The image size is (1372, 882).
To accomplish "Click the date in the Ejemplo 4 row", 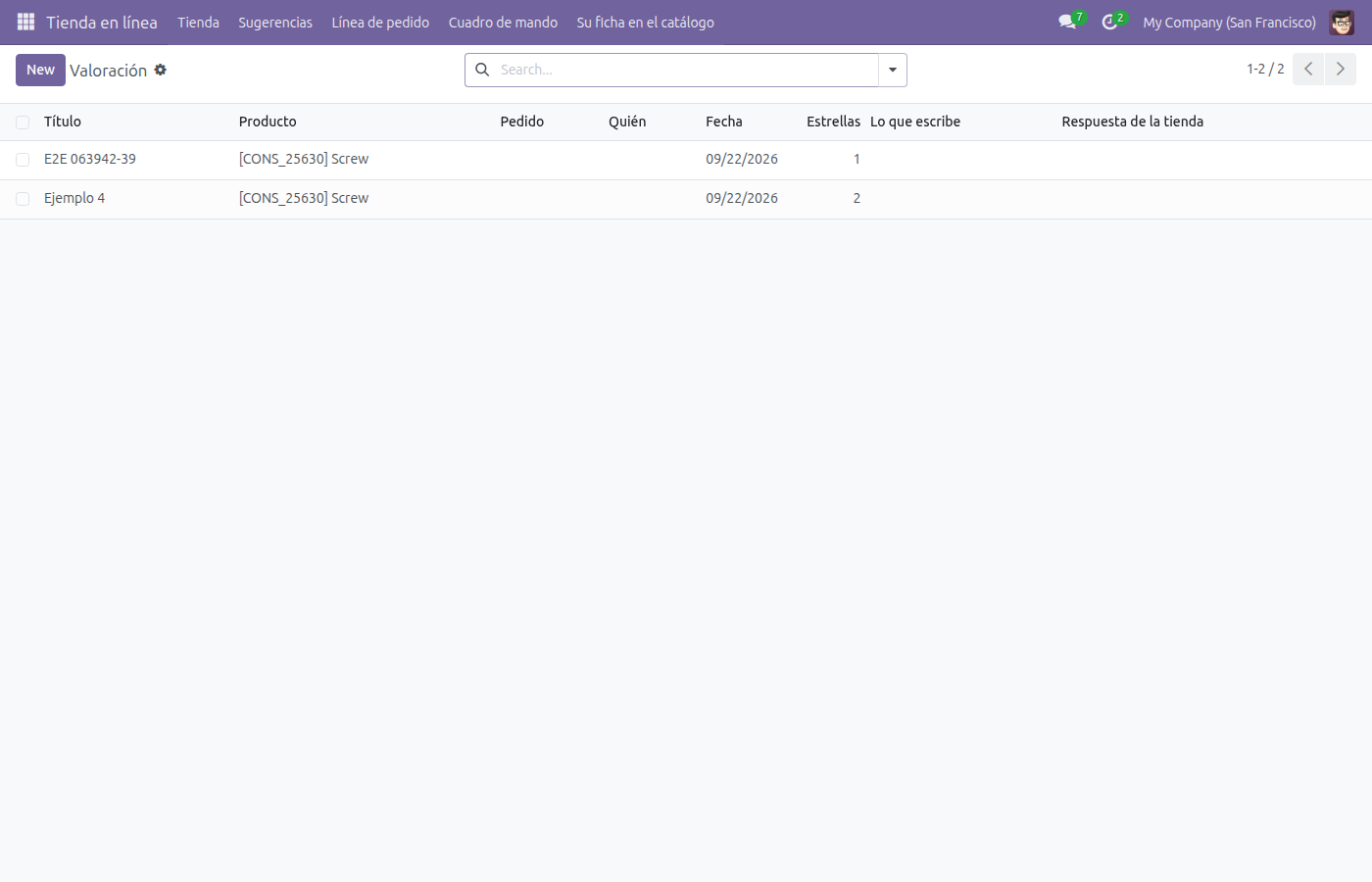I will click(742, 198).
